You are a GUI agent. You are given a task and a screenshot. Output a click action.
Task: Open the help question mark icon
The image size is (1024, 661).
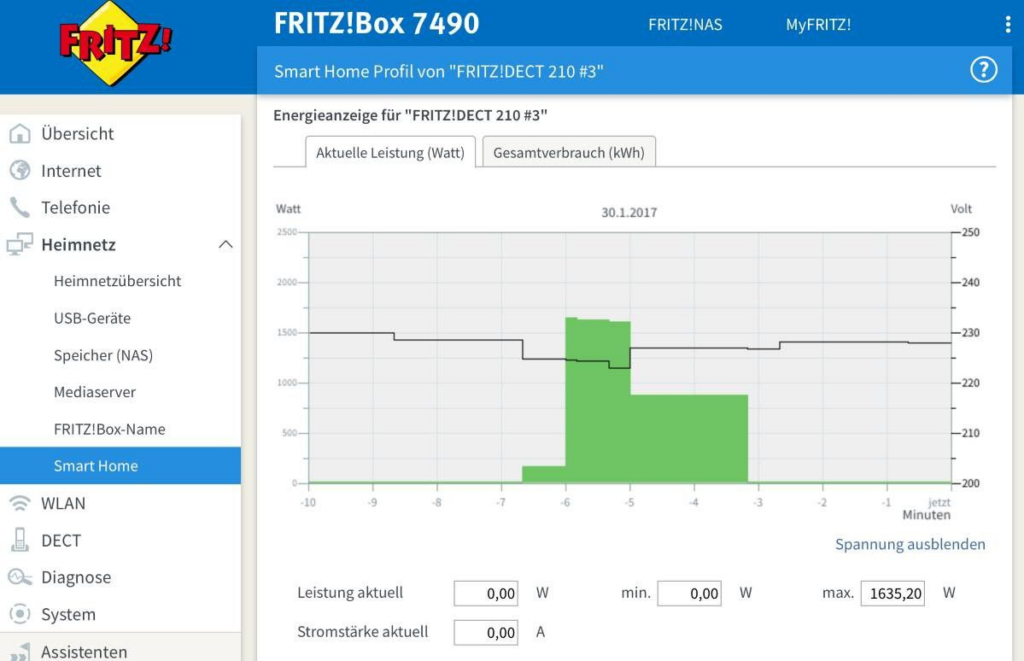coord(983,70)
